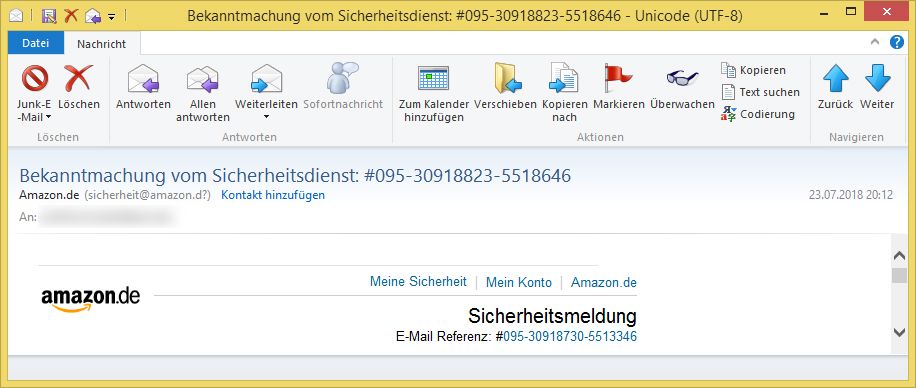Screen dimensions: 916x388
Task: Forward the message with Weiterleiten icon
Action: coord(266,78)
